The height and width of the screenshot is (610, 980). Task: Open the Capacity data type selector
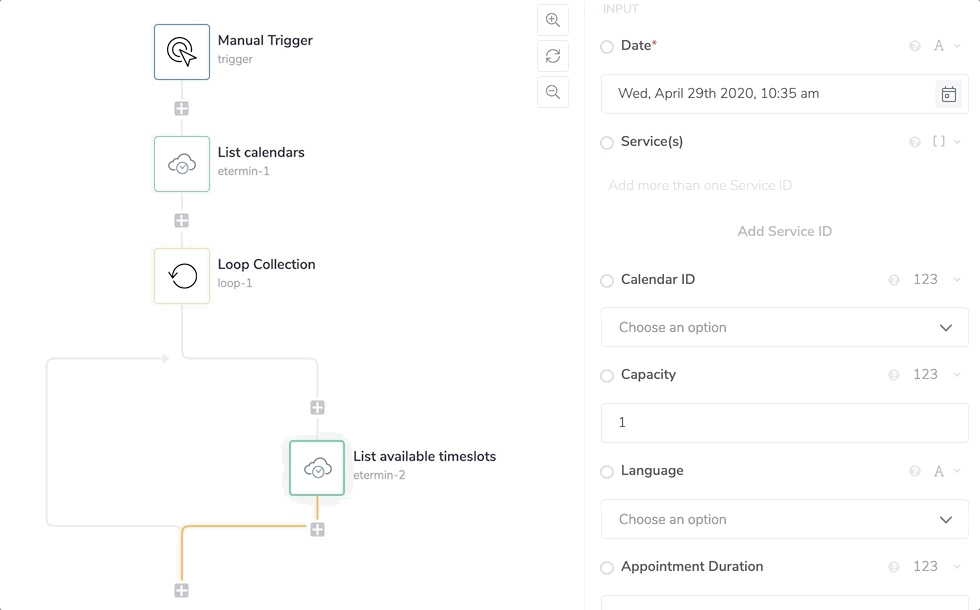tap(933, 375)
